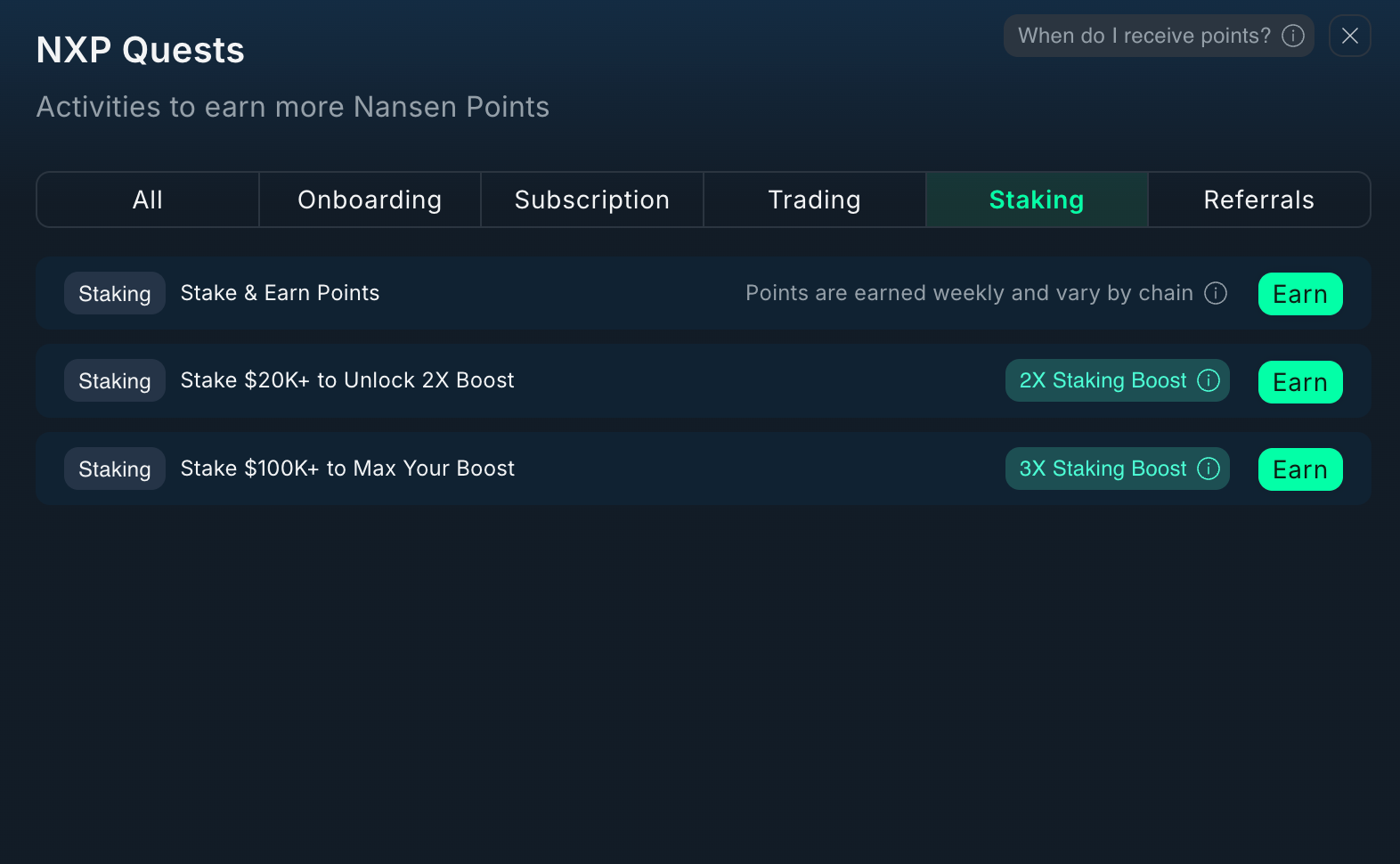
Task: Close the NXP Quests dialog
Action: pos(1349,36)
